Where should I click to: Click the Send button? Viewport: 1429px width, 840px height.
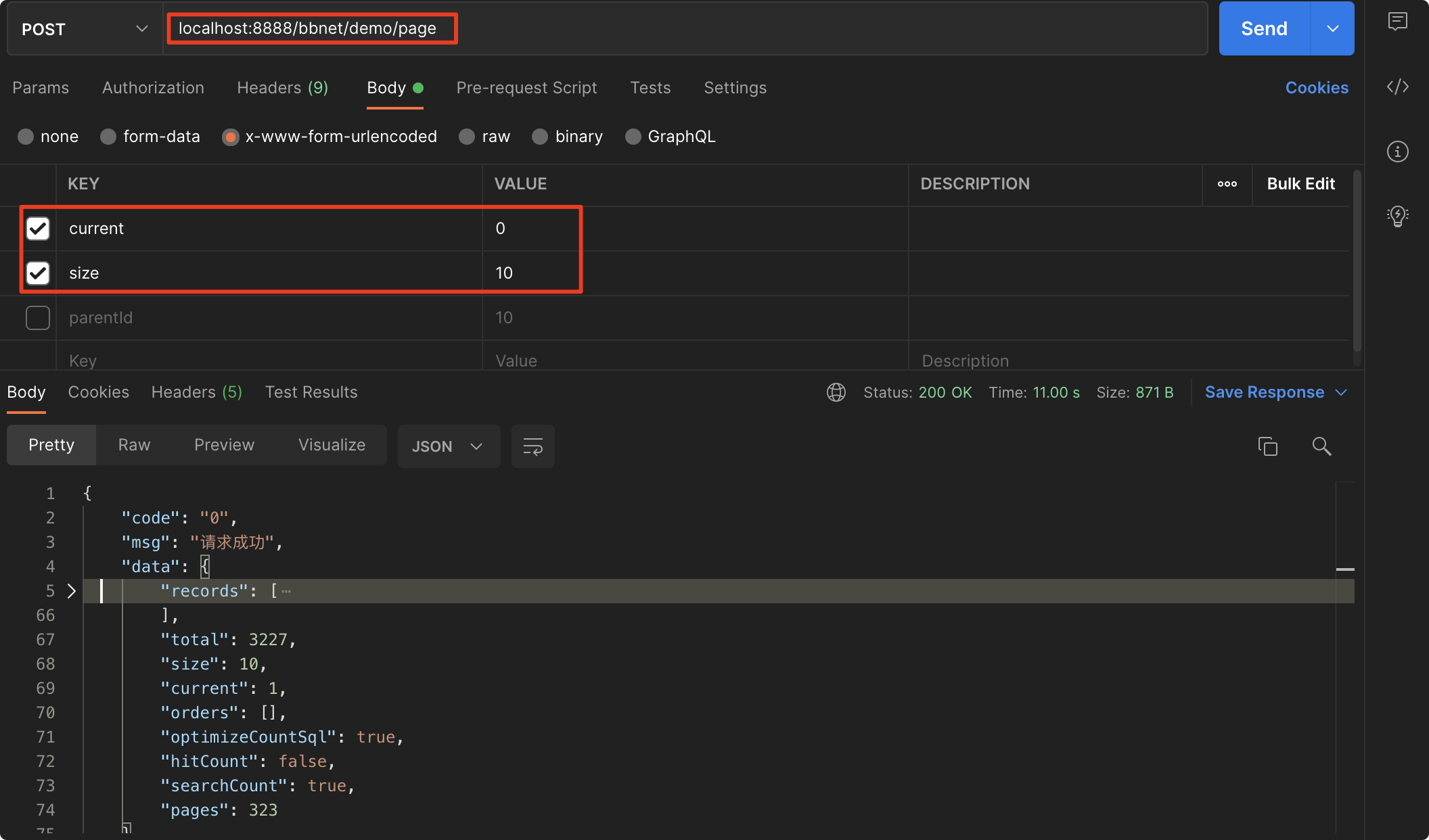click(x=1264, y=28)
